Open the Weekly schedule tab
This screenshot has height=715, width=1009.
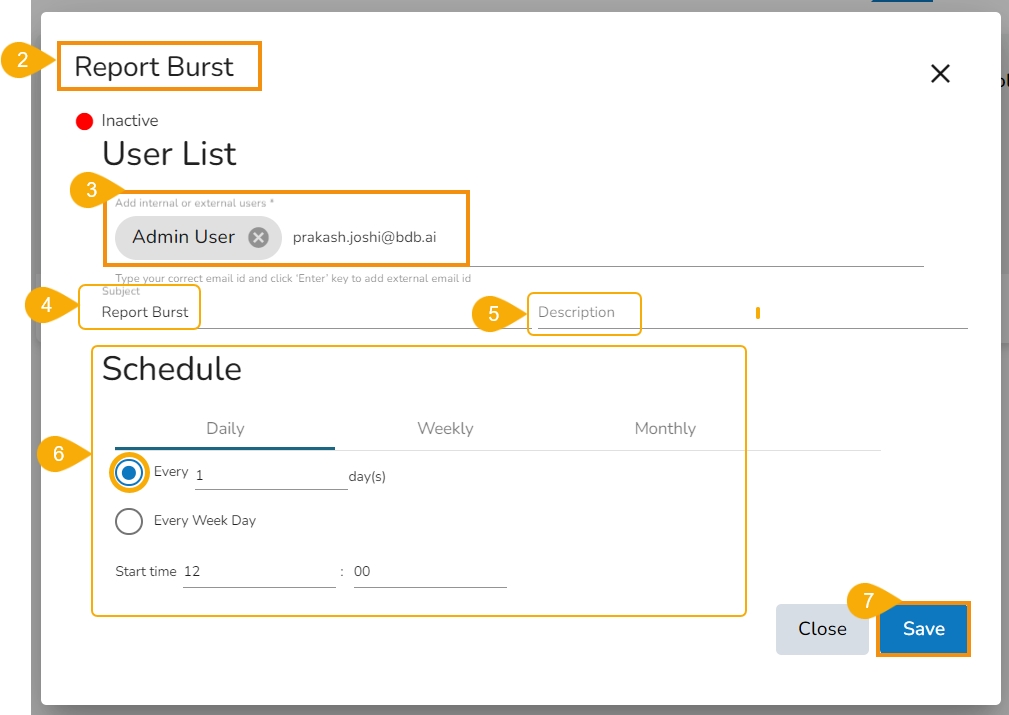[x=445, y=429]
